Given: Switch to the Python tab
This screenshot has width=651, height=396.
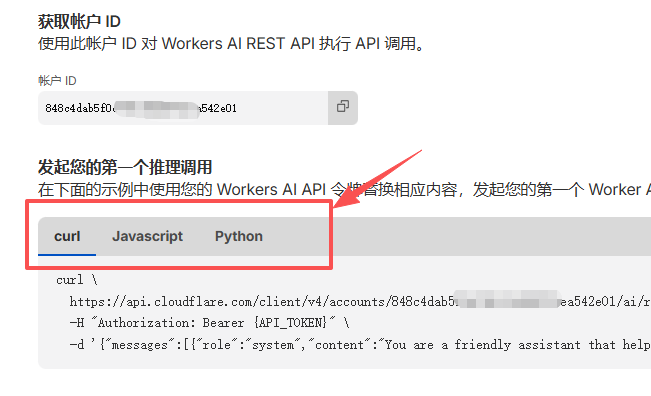Looking at the screenshot, I should [x=239, y=236].
